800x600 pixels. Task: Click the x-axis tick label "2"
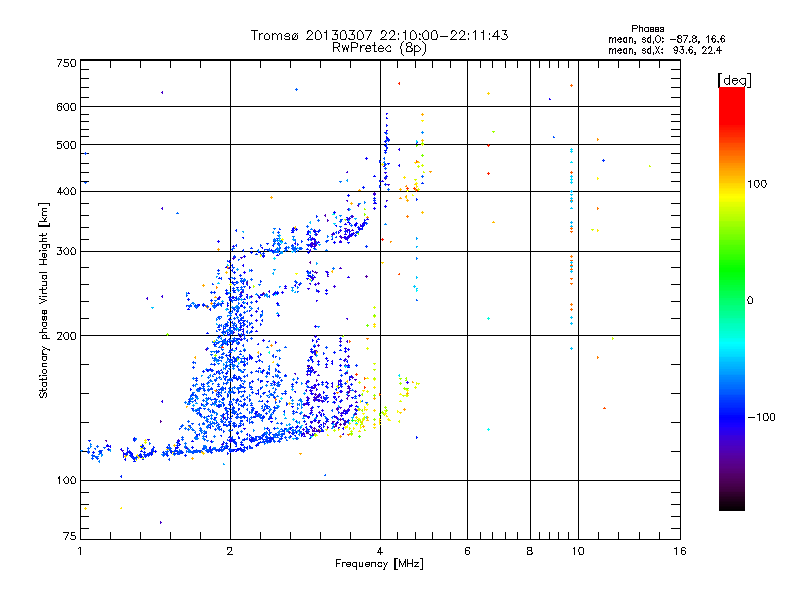click(x=230, y=551)
